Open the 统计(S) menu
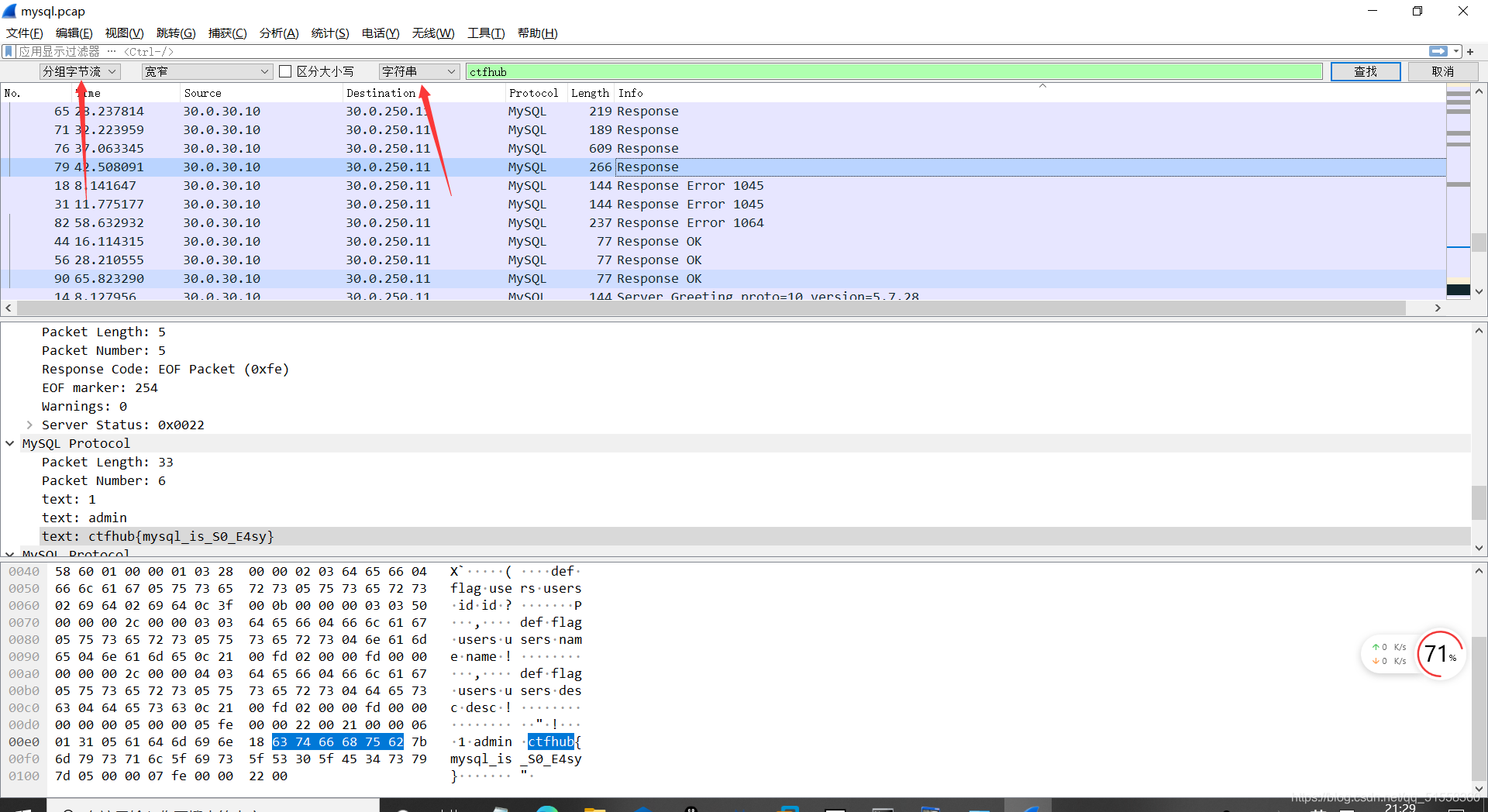 330,33
